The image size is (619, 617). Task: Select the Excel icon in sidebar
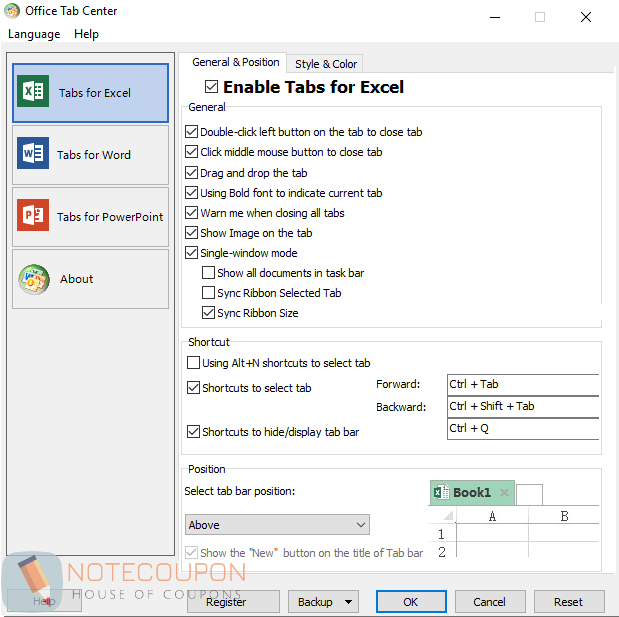33,91
